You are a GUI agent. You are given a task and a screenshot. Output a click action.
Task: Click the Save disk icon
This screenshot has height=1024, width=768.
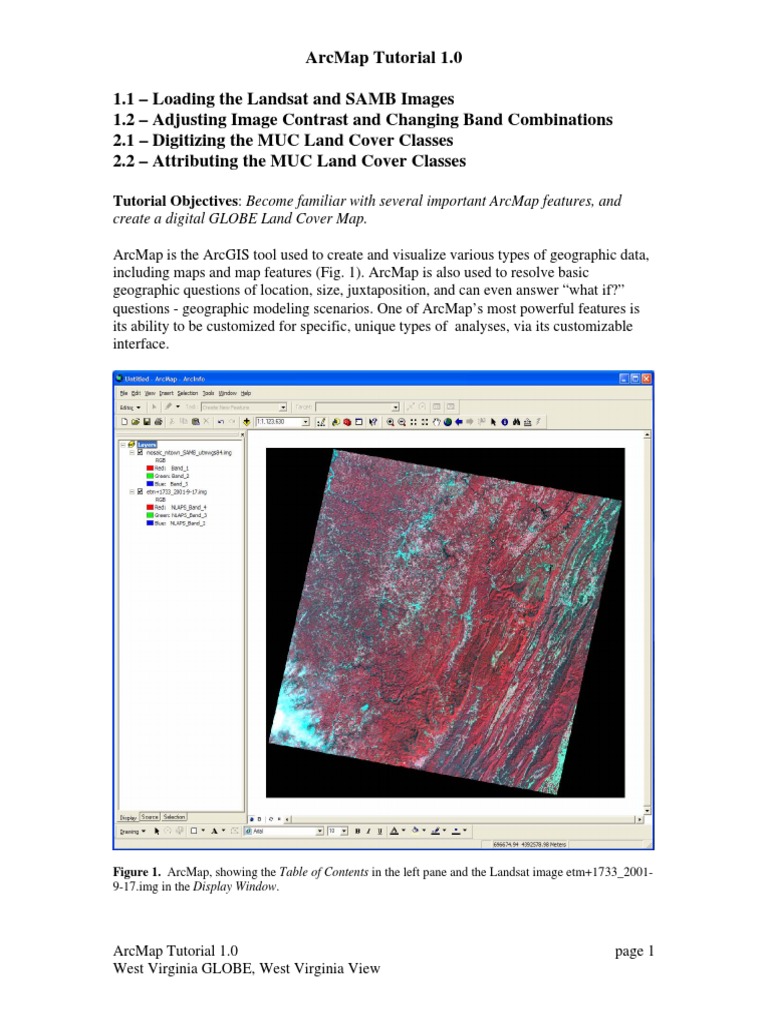[147, 422]
